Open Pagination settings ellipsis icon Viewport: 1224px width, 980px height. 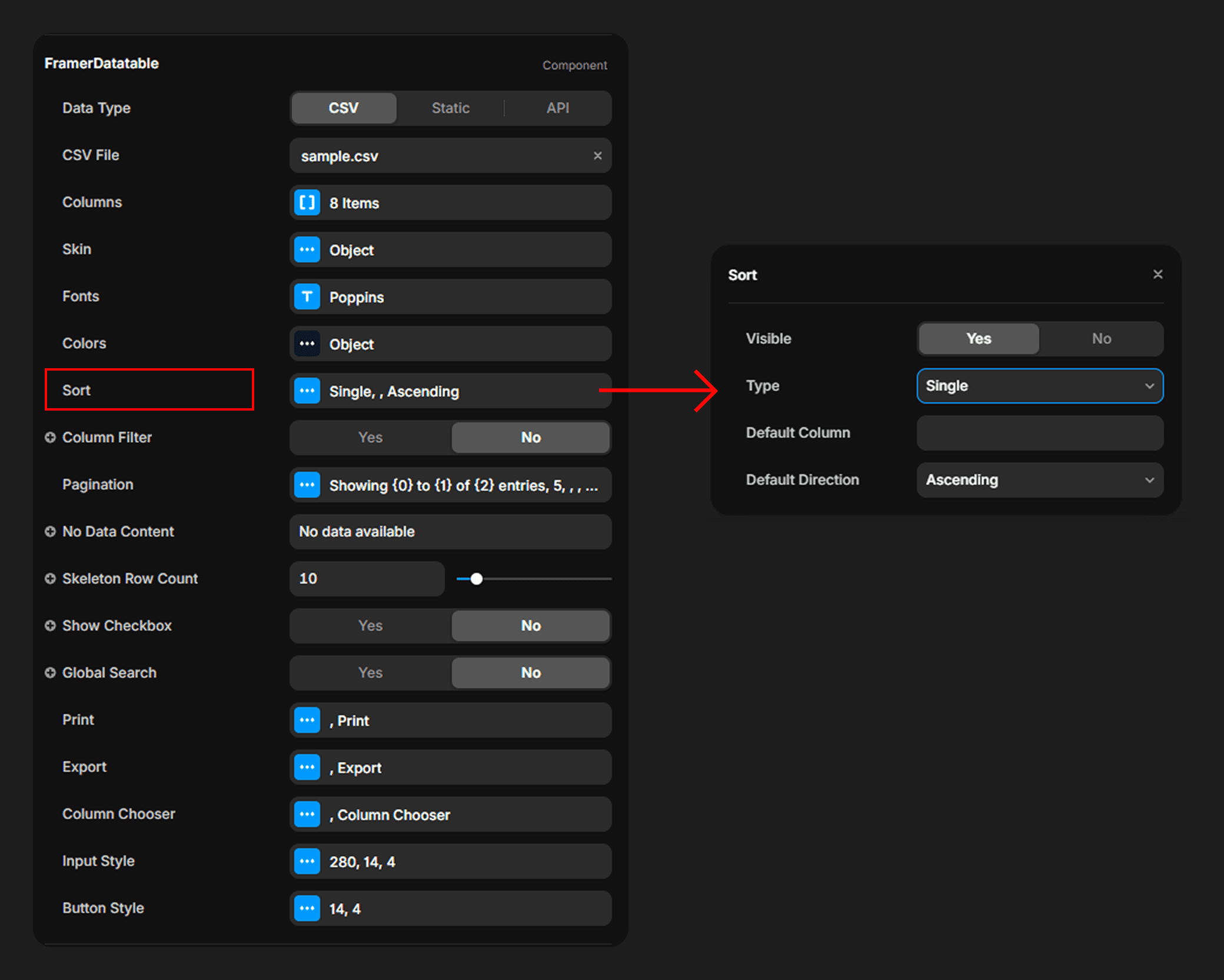pos(307,485)
